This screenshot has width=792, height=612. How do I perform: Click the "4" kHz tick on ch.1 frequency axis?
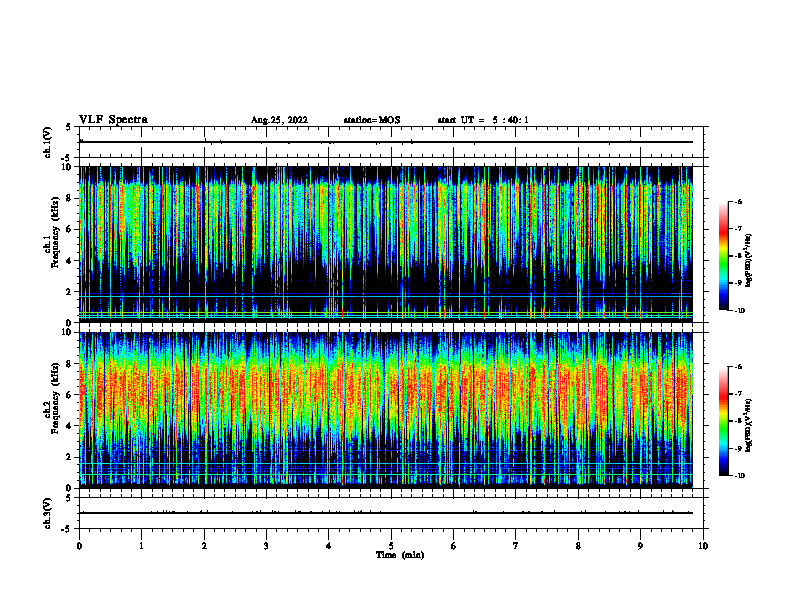click(x=71, y=261)
